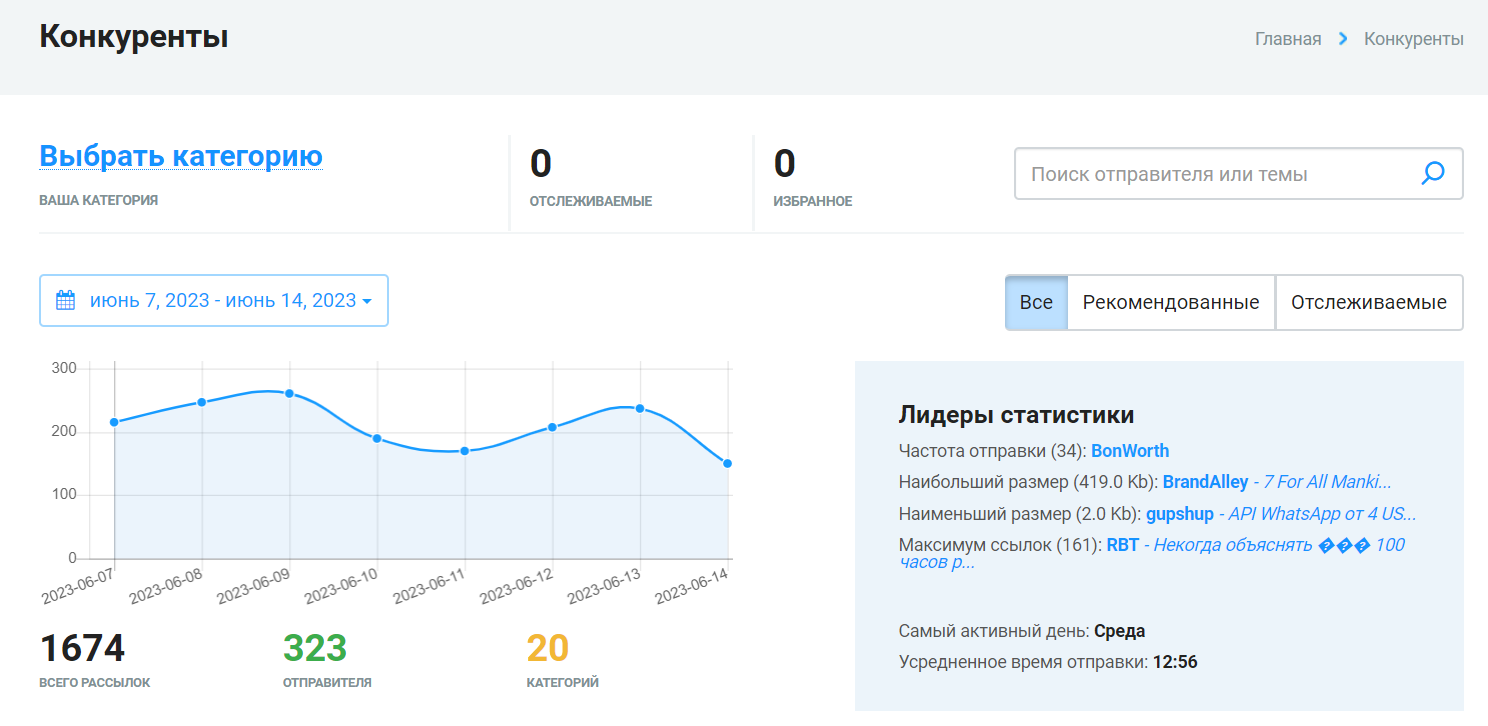Click the Максимум ссылок (161) label
Screen dimensions: 1488x726
(1001, 545)
